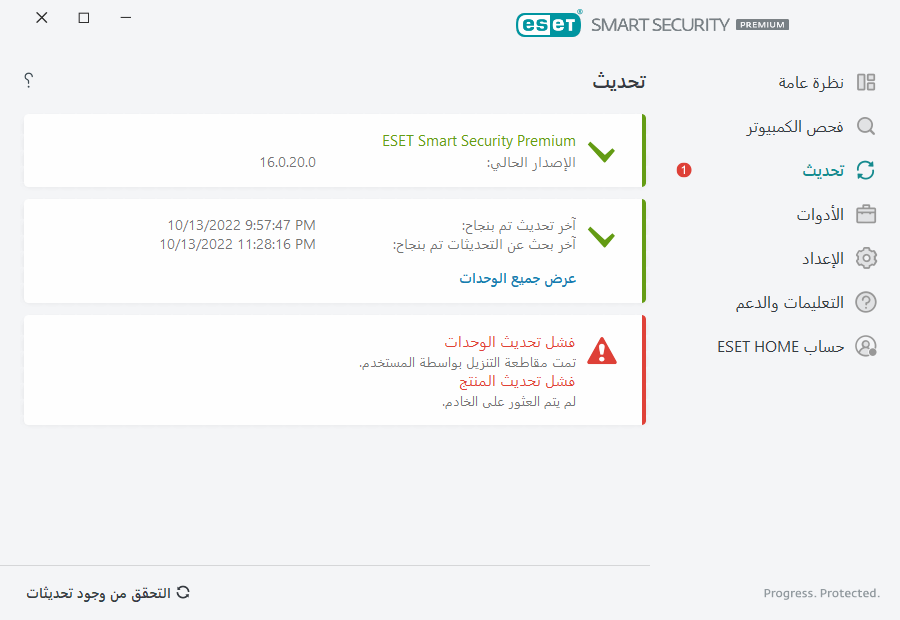Expand the ESET Smart Security Premium version chevron
Screen dimensions: 900x620
point(602,153)
